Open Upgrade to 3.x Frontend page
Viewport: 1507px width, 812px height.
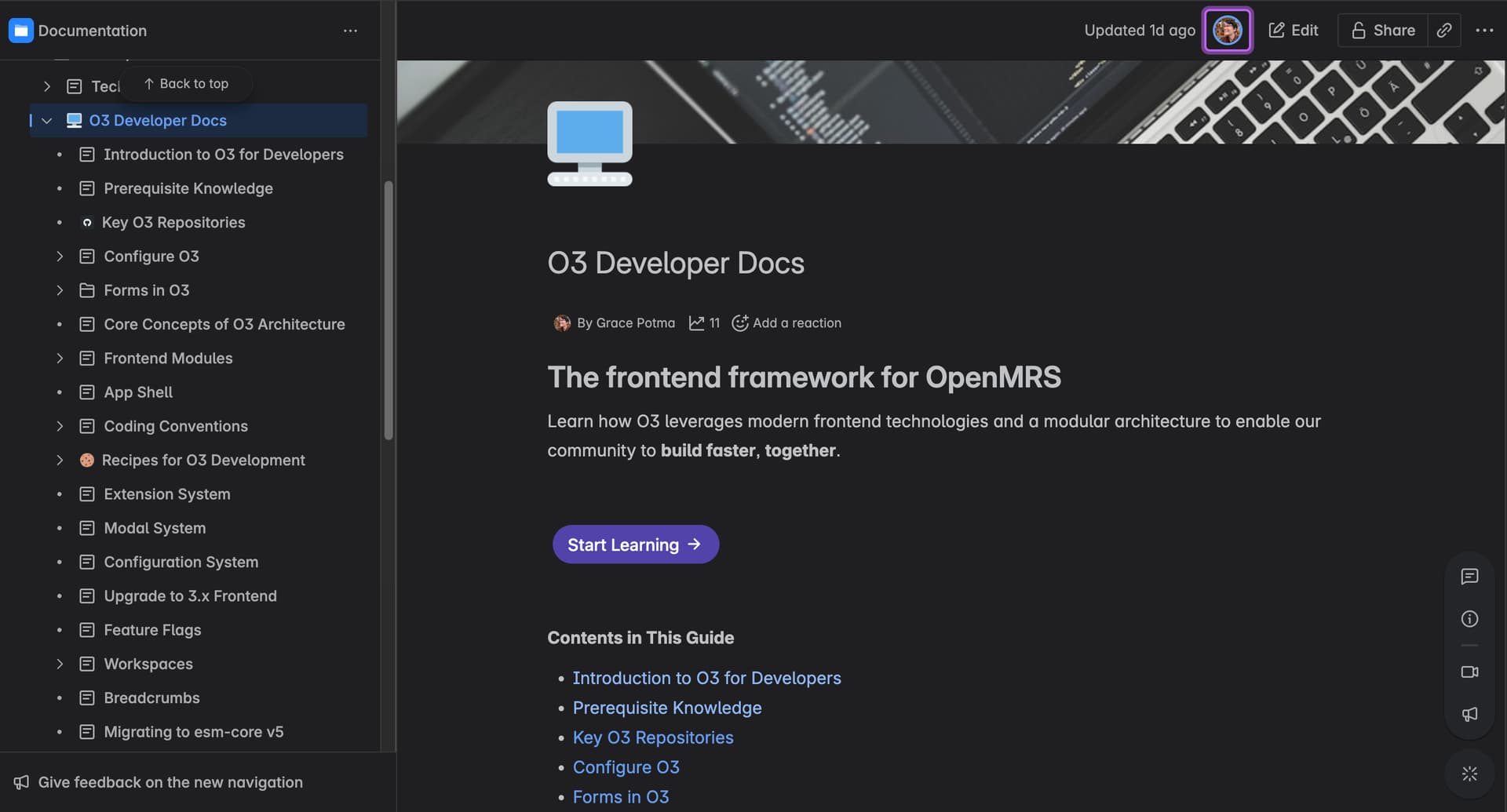tap(191, 596)
